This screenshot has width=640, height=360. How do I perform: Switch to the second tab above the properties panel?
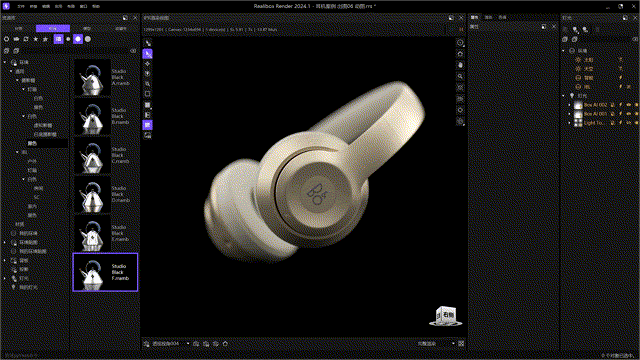click(488, 18)
